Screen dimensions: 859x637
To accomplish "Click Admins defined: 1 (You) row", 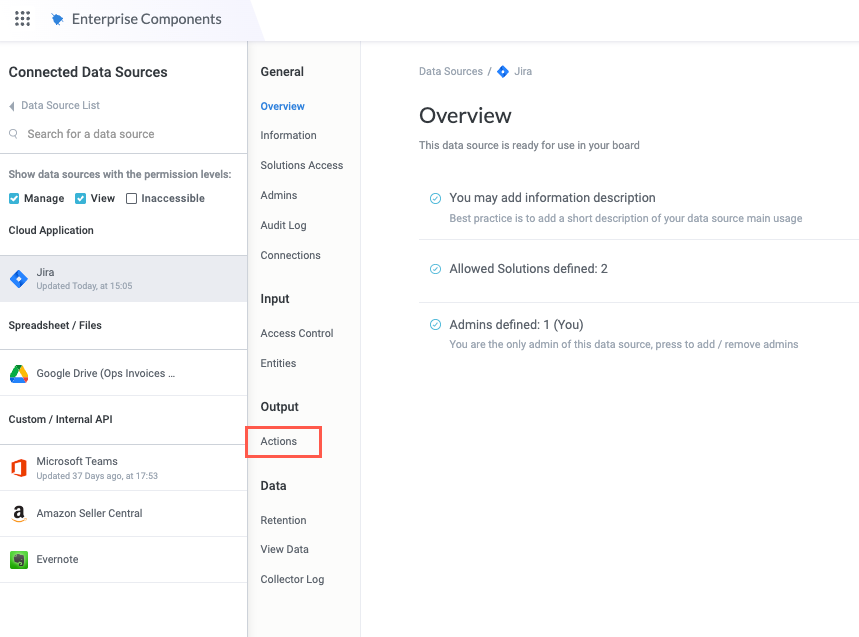I will [516, 325].
